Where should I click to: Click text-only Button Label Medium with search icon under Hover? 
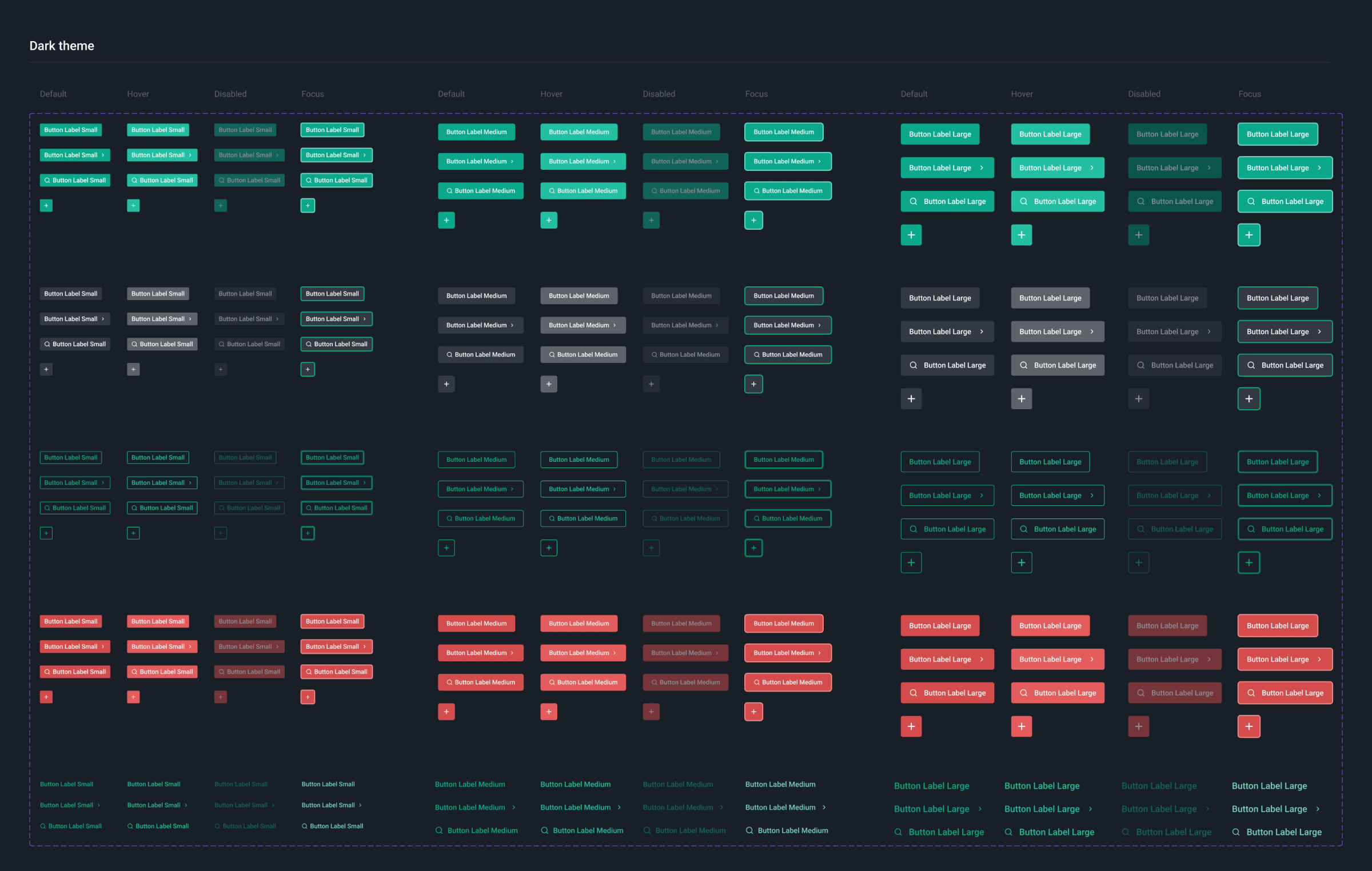(581, 831)
